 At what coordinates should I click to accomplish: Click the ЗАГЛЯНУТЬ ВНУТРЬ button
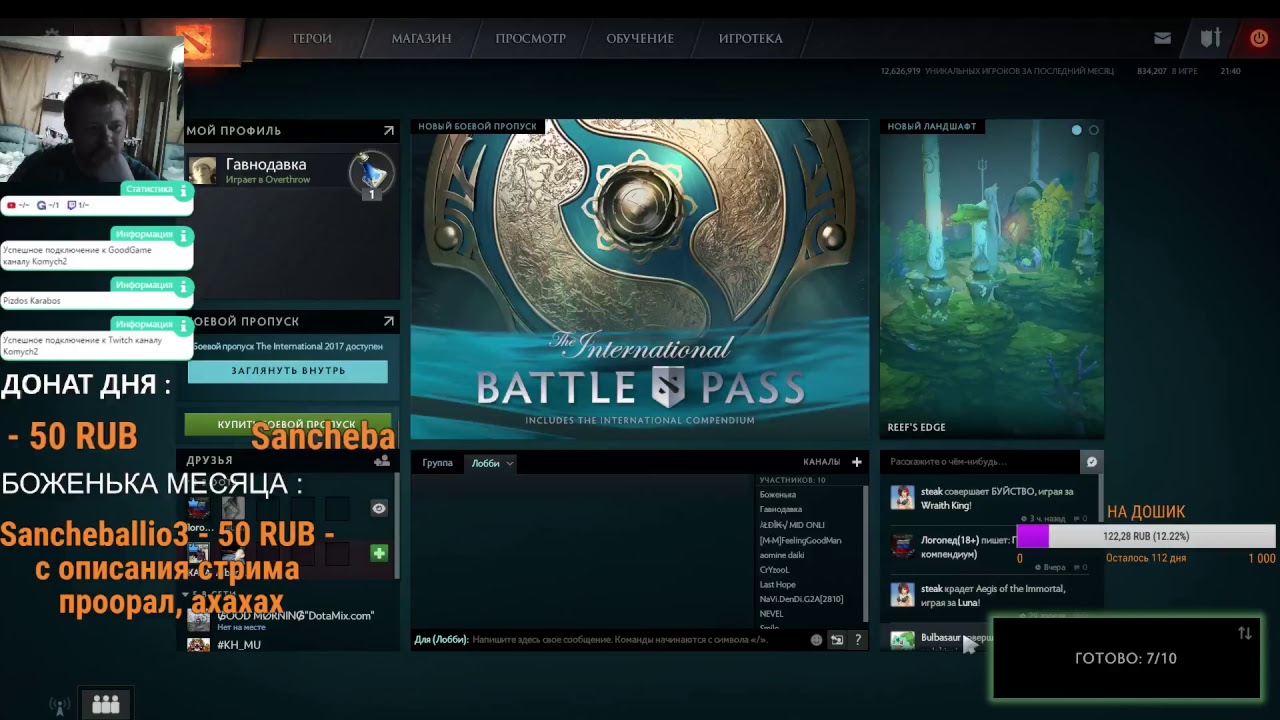coord(288,371)
